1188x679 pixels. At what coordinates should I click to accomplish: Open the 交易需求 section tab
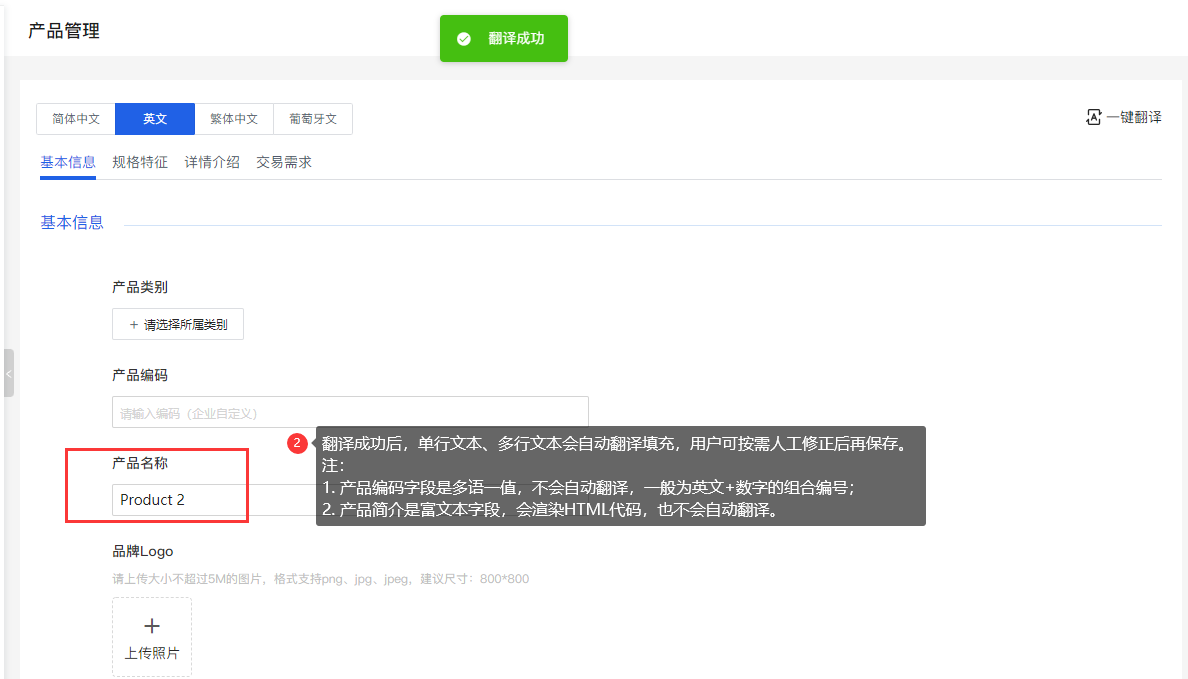point(284,161)
